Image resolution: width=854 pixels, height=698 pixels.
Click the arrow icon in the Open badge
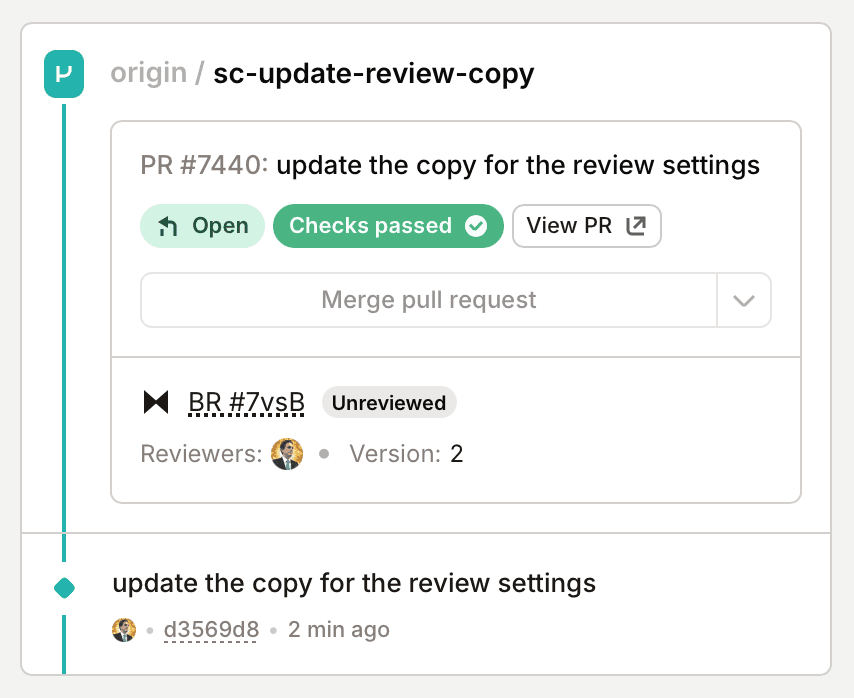(168, 226)
